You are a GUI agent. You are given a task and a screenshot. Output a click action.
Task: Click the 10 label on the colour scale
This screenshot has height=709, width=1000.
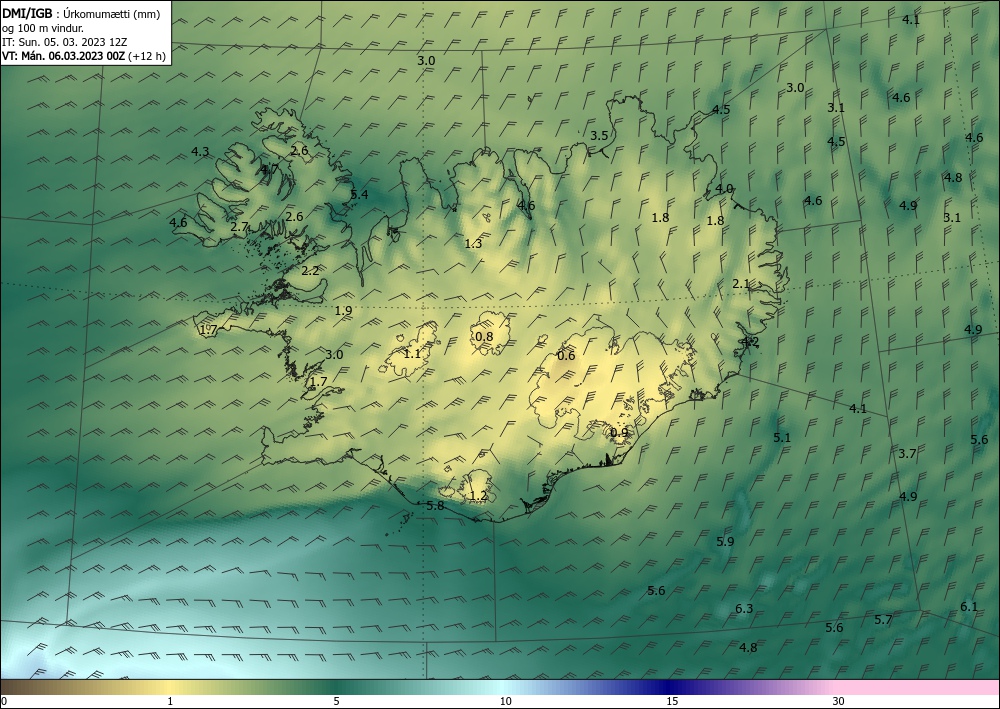[x=506, y=702]
